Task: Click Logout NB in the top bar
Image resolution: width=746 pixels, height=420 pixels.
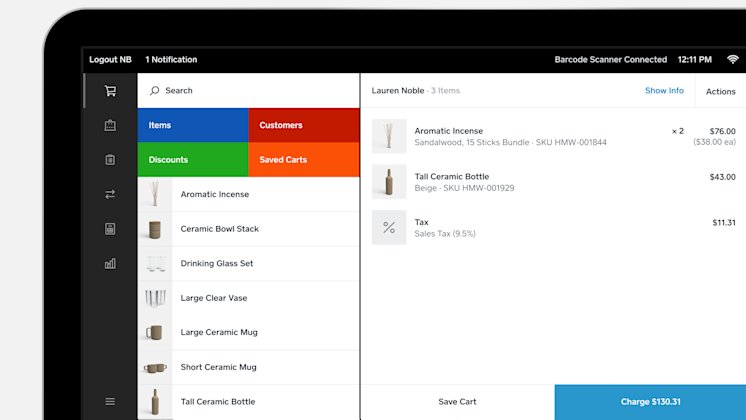Action: pos(110,59)
